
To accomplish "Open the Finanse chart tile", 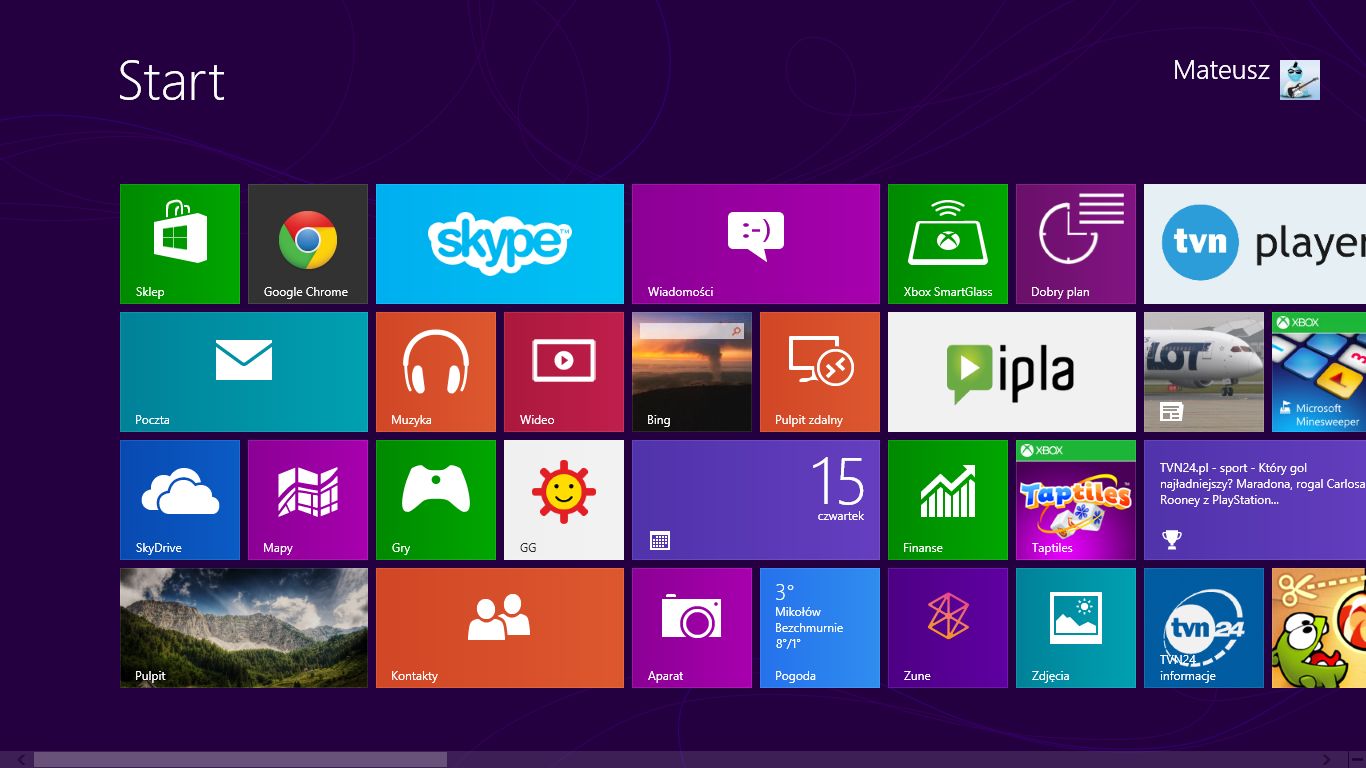I will click(x=948, y=500).
